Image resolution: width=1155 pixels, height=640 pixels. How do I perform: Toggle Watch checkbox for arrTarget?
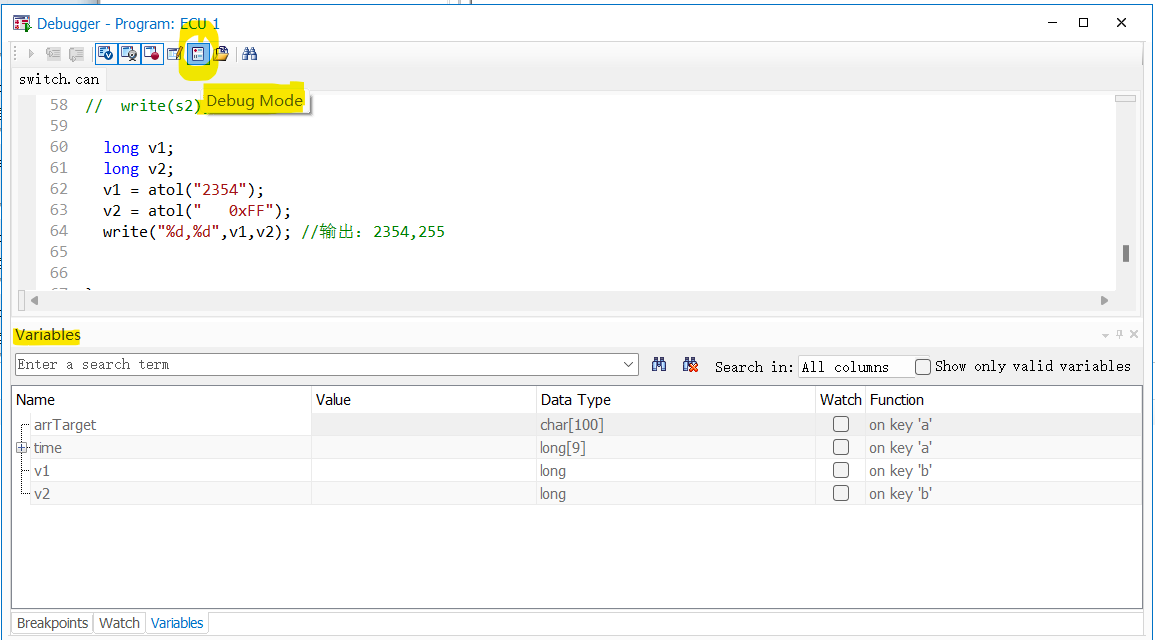840,424
